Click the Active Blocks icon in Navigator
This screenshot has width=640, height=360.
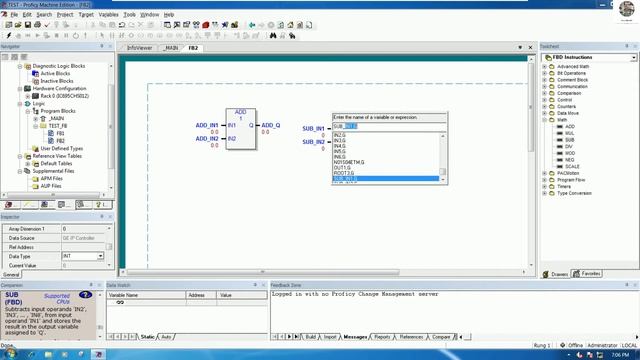pos(36,73)
